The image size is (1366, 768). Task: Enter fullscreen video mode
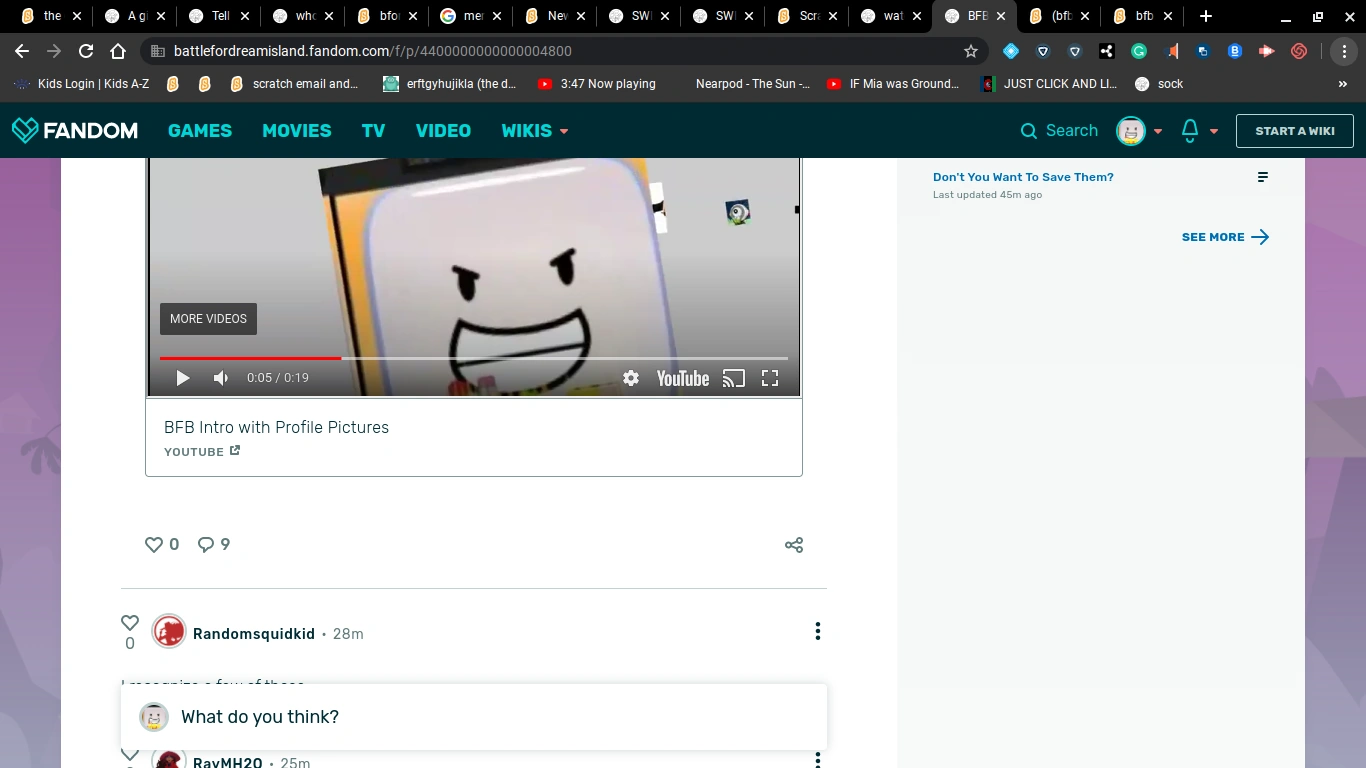[x=770, y=378]
